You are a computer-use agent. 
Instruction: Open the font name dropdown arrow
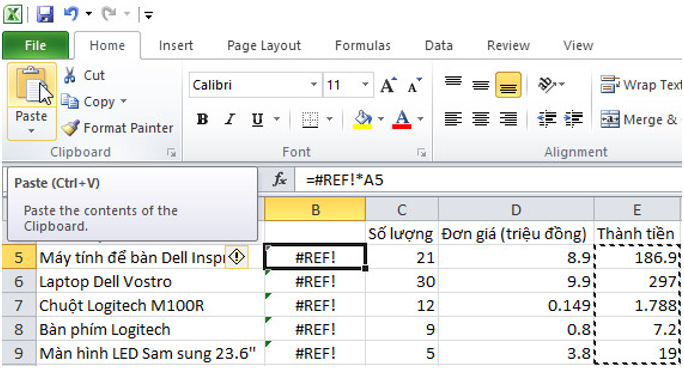click(x=314, y=85)
